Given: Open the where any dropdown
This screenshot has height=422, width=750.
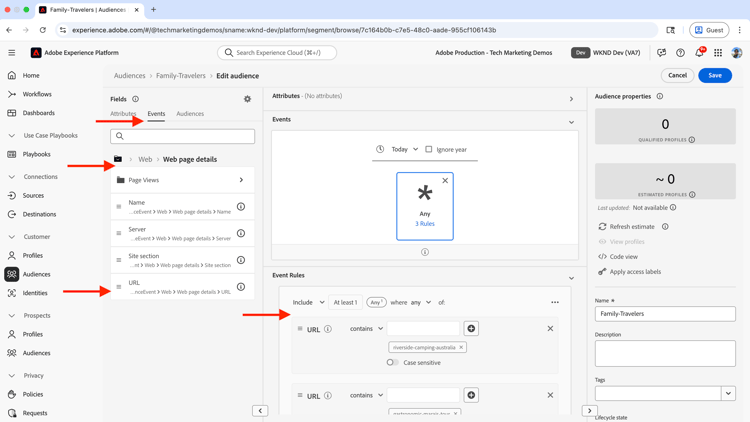Looking at the screenshot, I should (421, 302).
